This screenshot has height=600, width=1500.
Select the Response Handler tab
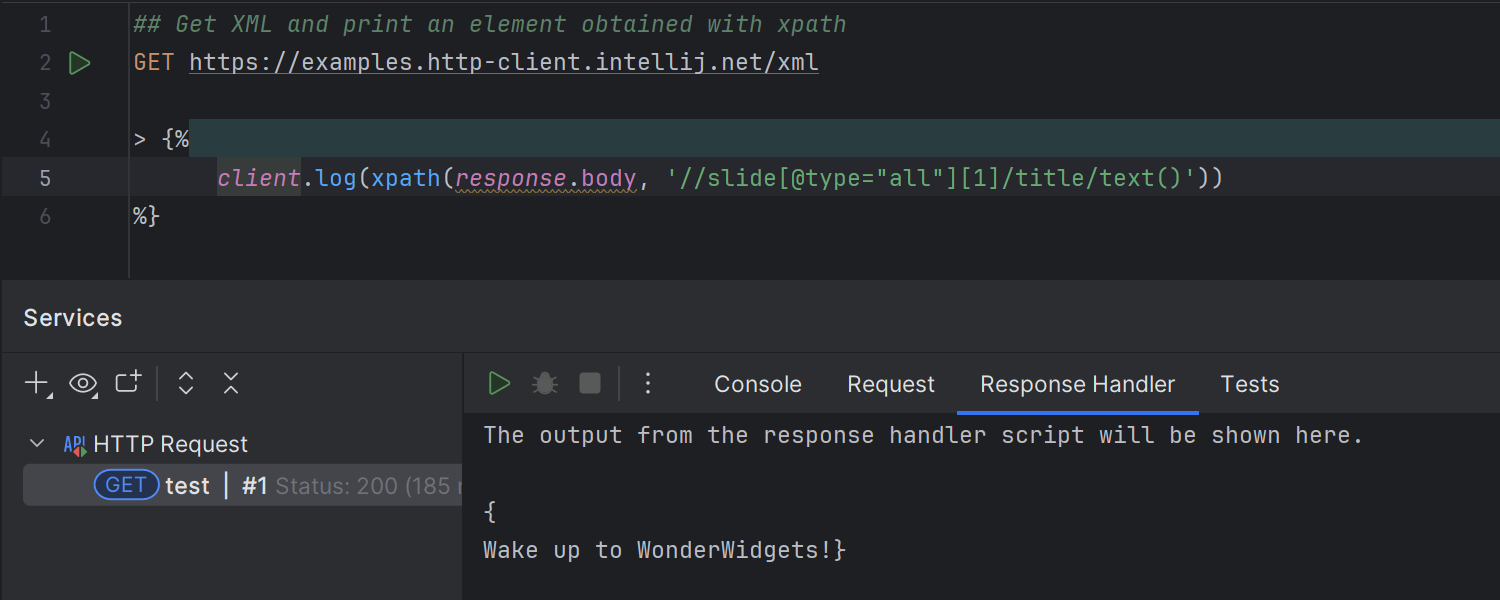pyautogui.click(x=1078, y=384)
